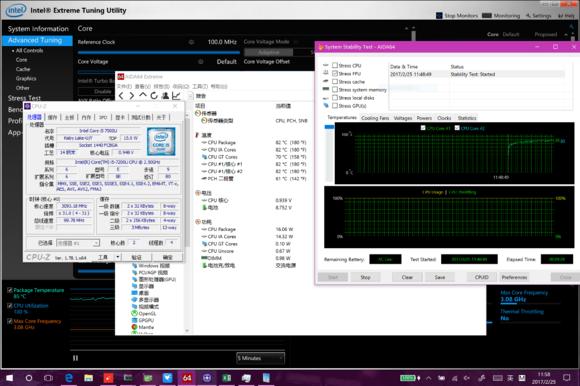Screen dimensions: 580x386
Task: Open Preferences in System Stability Test
Action: click(x=514, y=277)
